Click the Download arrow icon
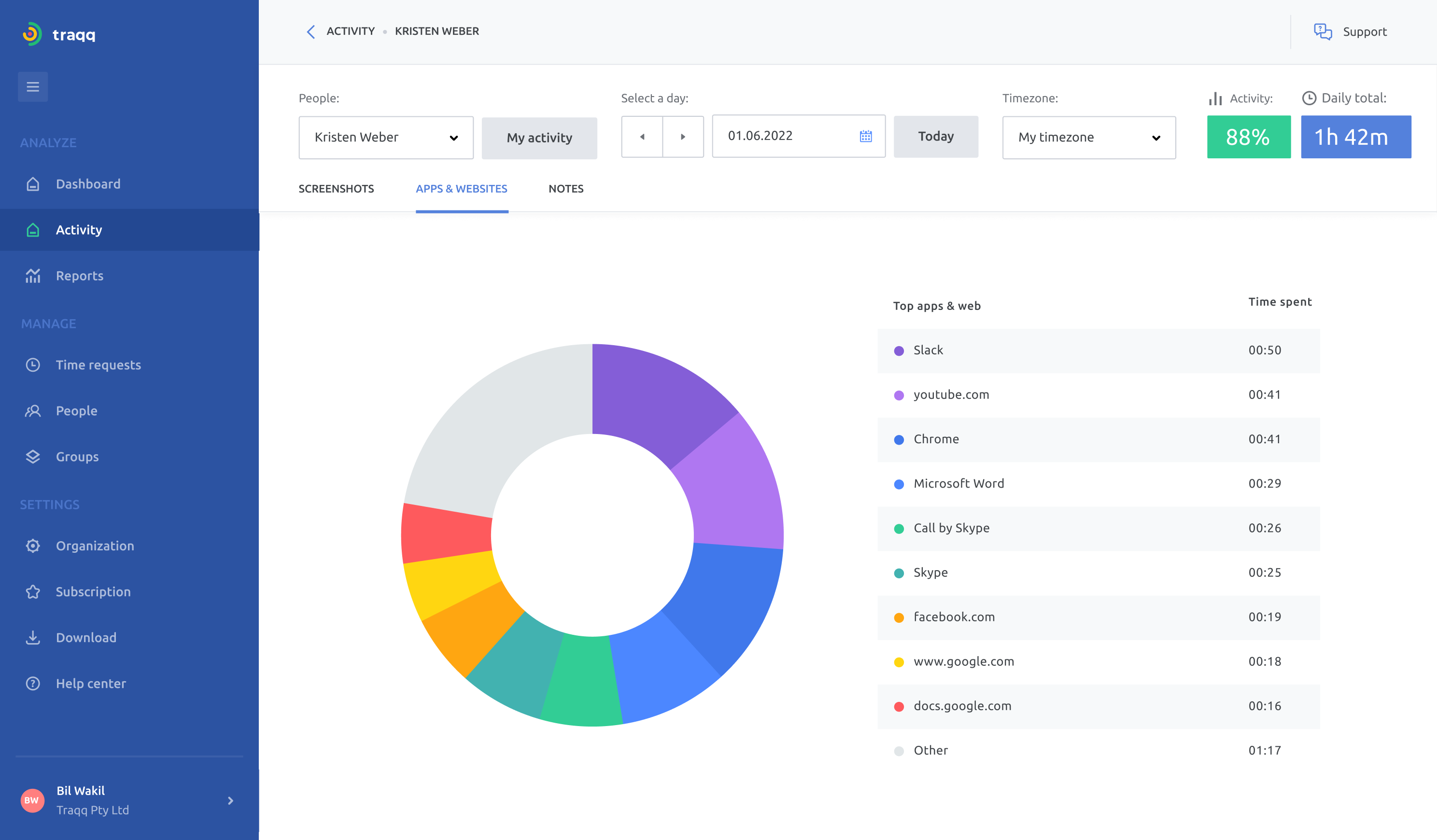The image size is (1437, 840). click(x=33, y=638)
